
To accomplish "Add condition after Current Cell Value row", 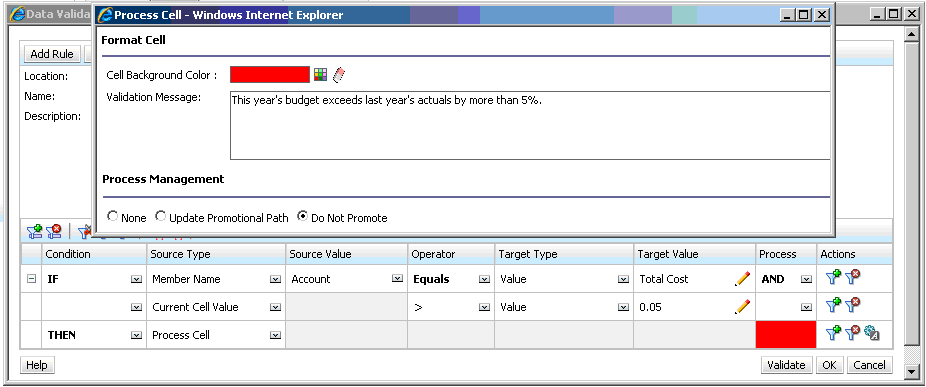I will (833, 305).
